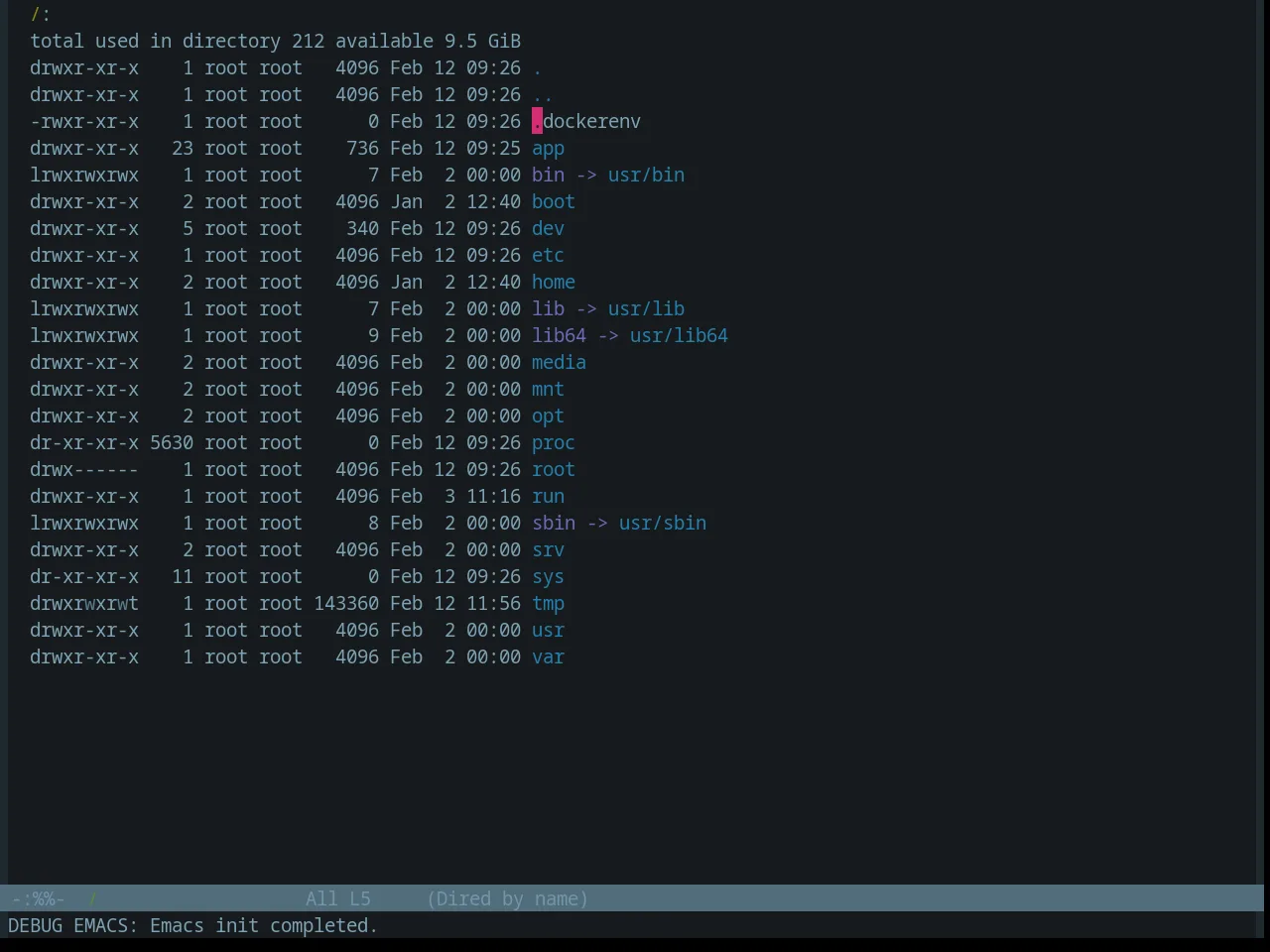Click permissions '-rwxr-xr-x' of .dockerenv row
The height and width of the screenshot is (952, 1270).
(84, 122)
